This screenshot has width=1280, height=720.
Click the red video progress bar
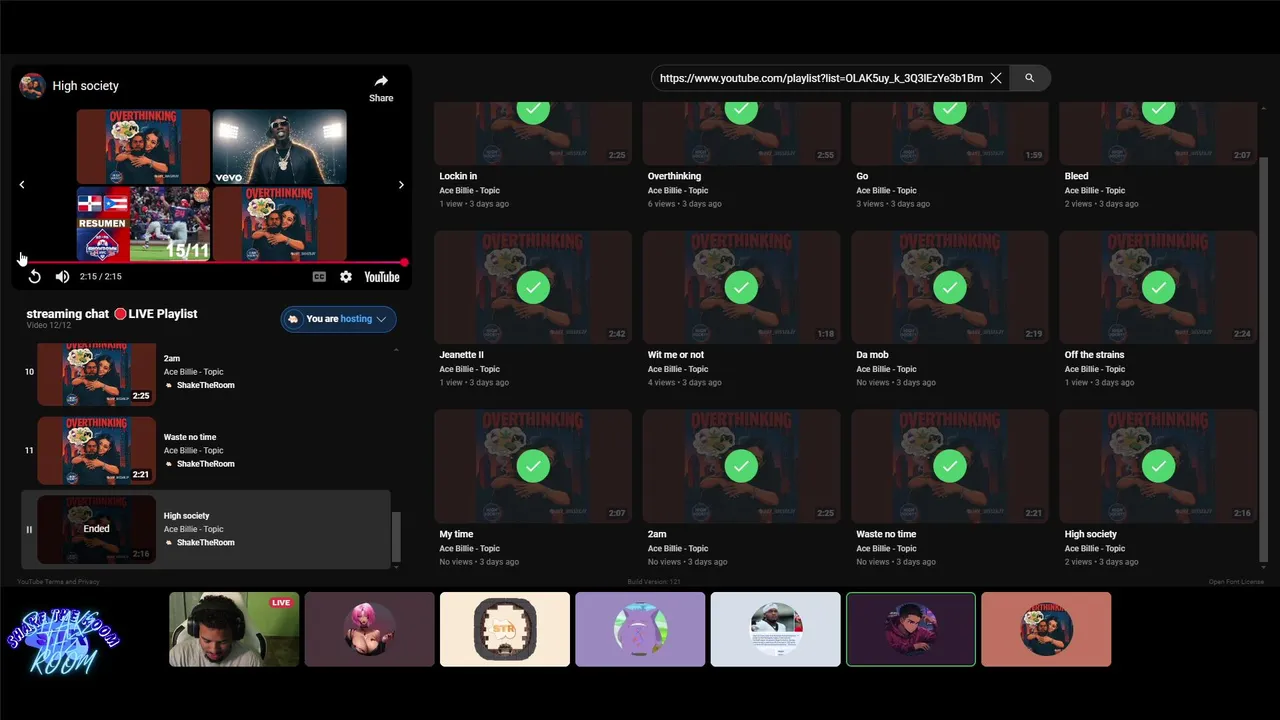click(212, 262)
